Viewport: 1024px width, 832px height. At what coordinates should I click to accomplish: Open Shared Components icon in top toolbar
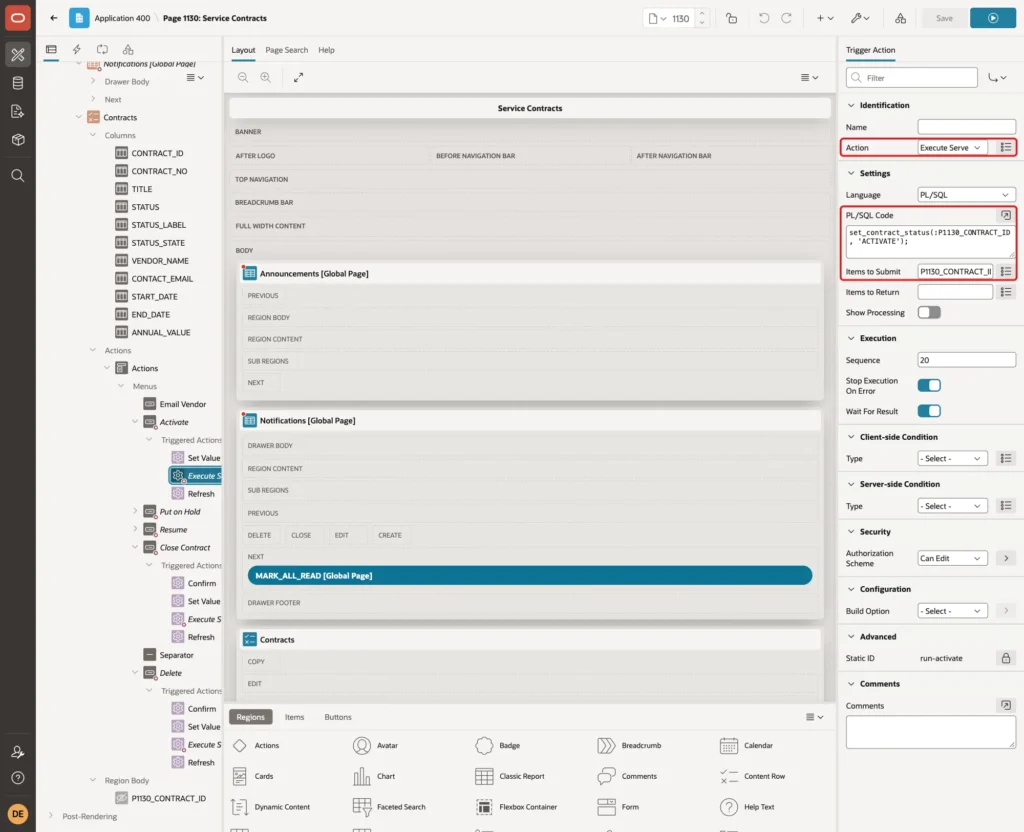coord(900,18)
